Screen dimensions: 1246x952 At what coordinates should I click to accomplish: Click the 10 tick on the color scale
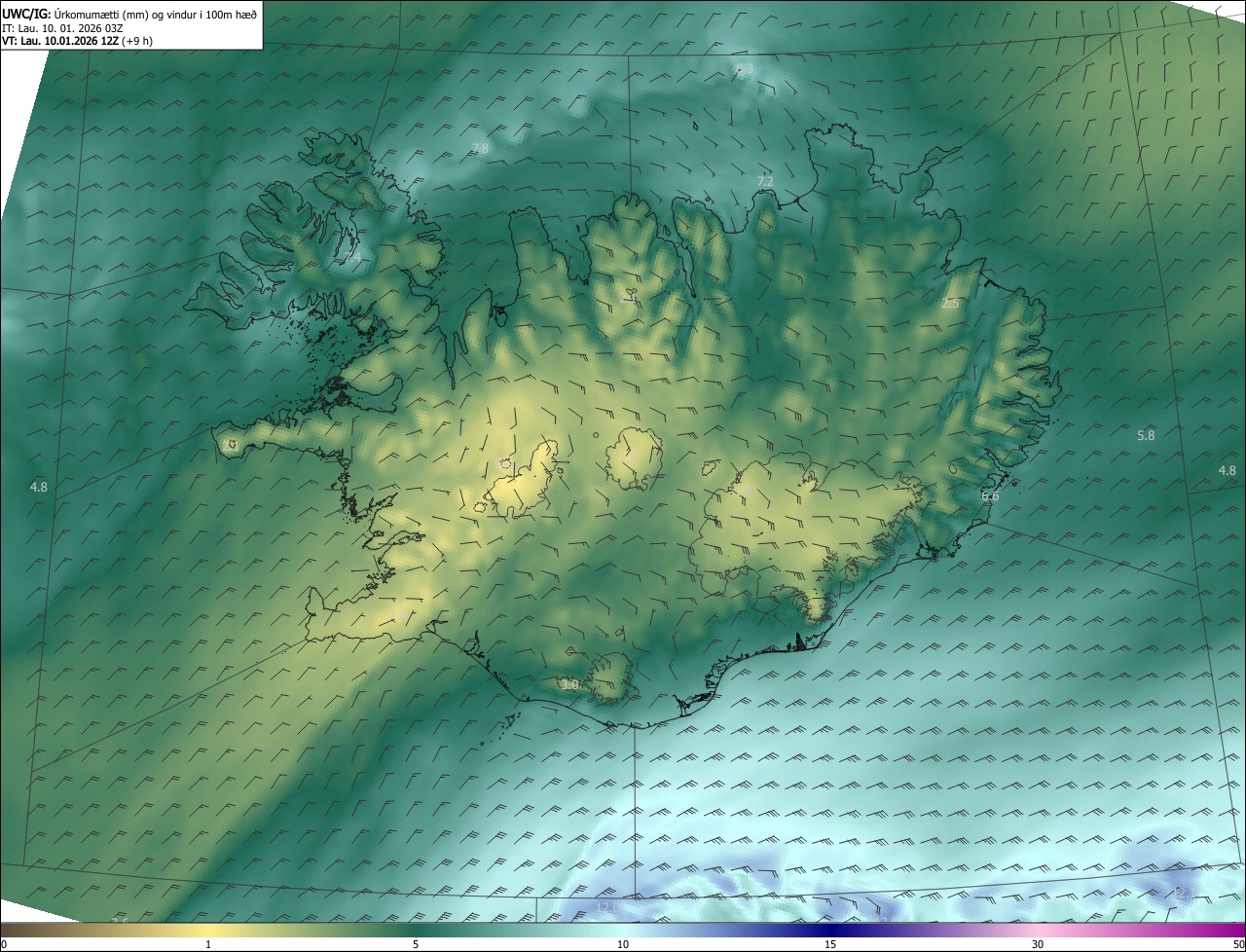tap(623, 944)
